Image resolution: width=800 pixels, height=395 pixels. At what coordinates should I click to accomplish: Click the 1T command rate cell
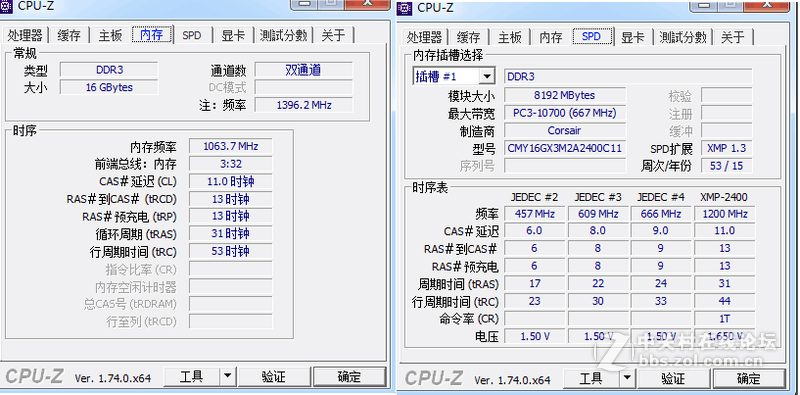[724, 318]
